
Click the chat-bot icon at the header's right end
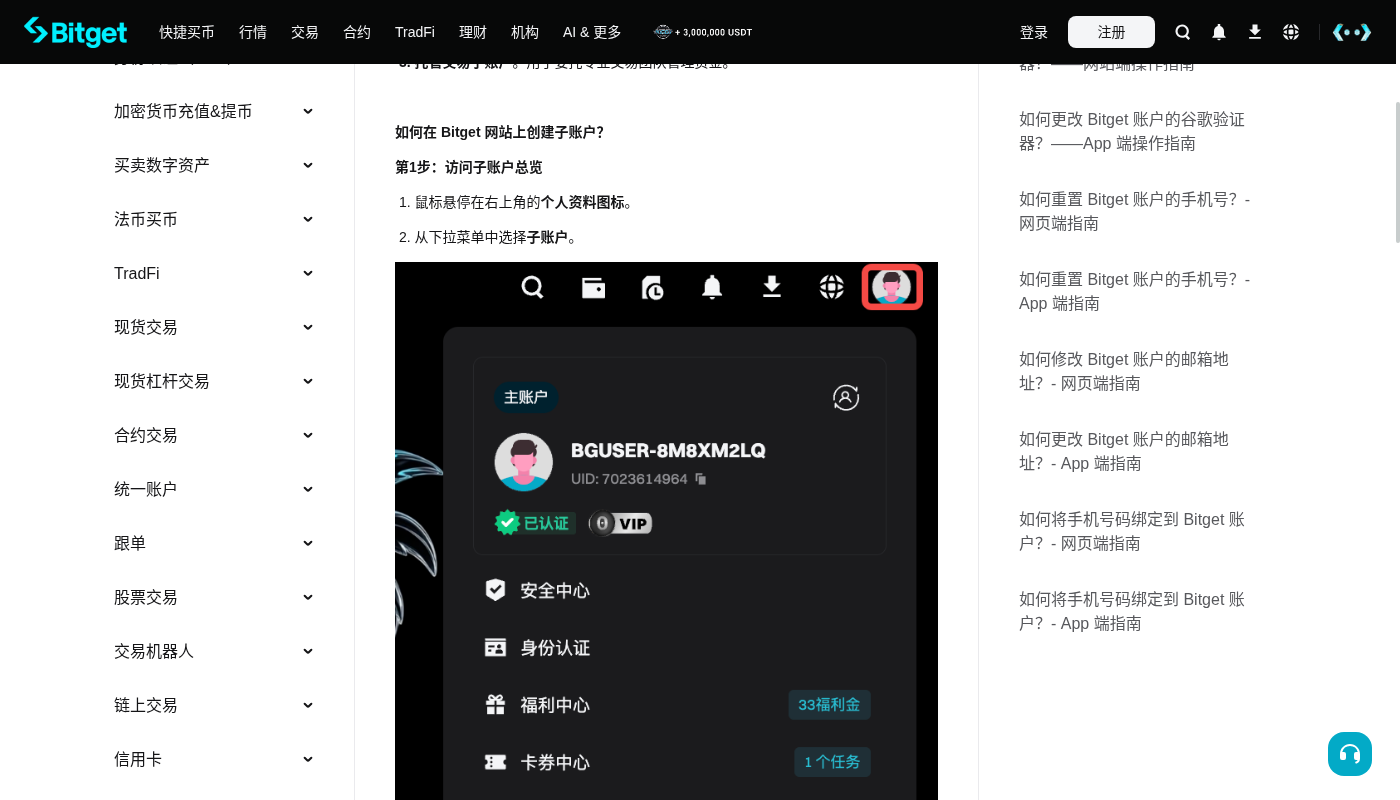pos(1352,32)
